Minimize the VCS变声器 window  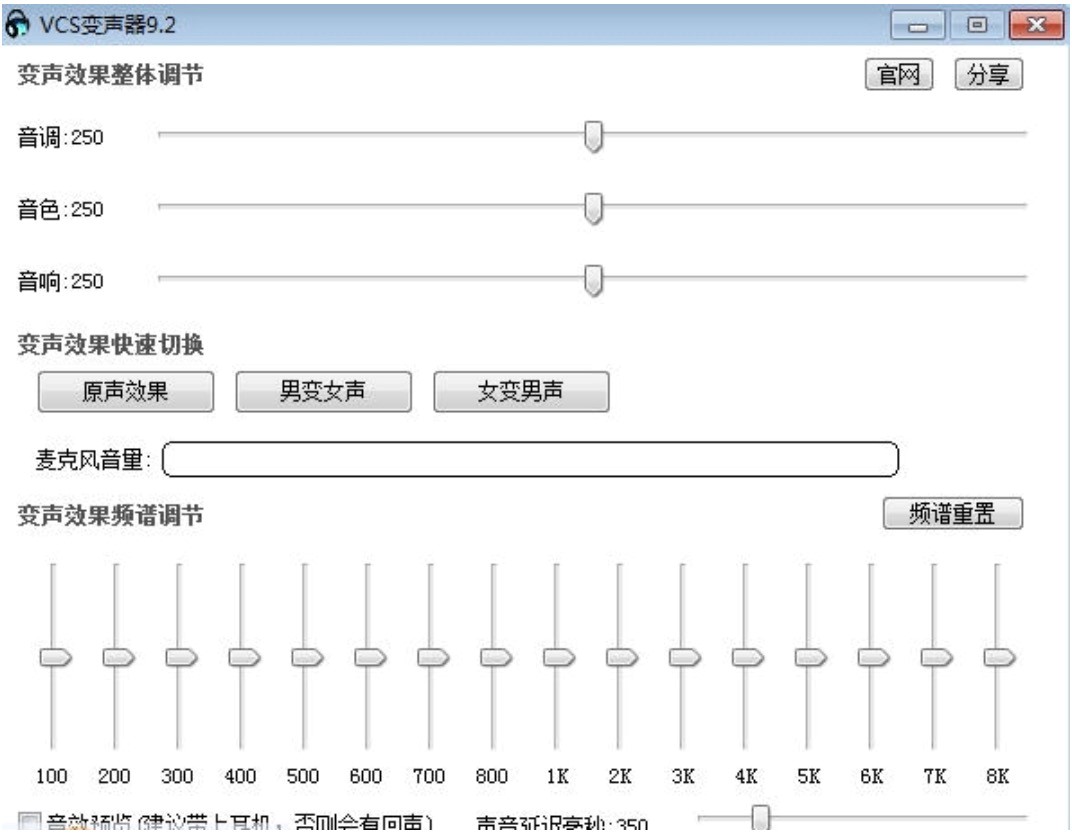tap(917, 26)
